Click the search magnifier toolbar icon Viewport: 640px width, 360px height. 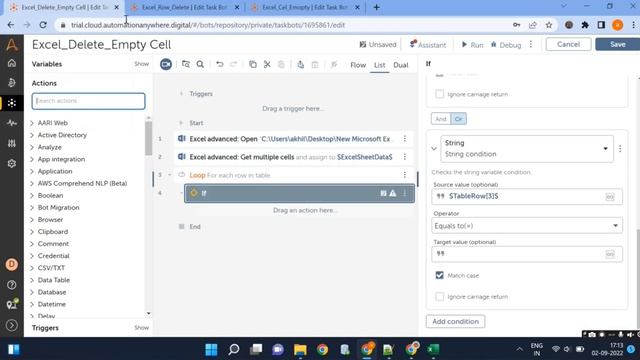point(200,64)
